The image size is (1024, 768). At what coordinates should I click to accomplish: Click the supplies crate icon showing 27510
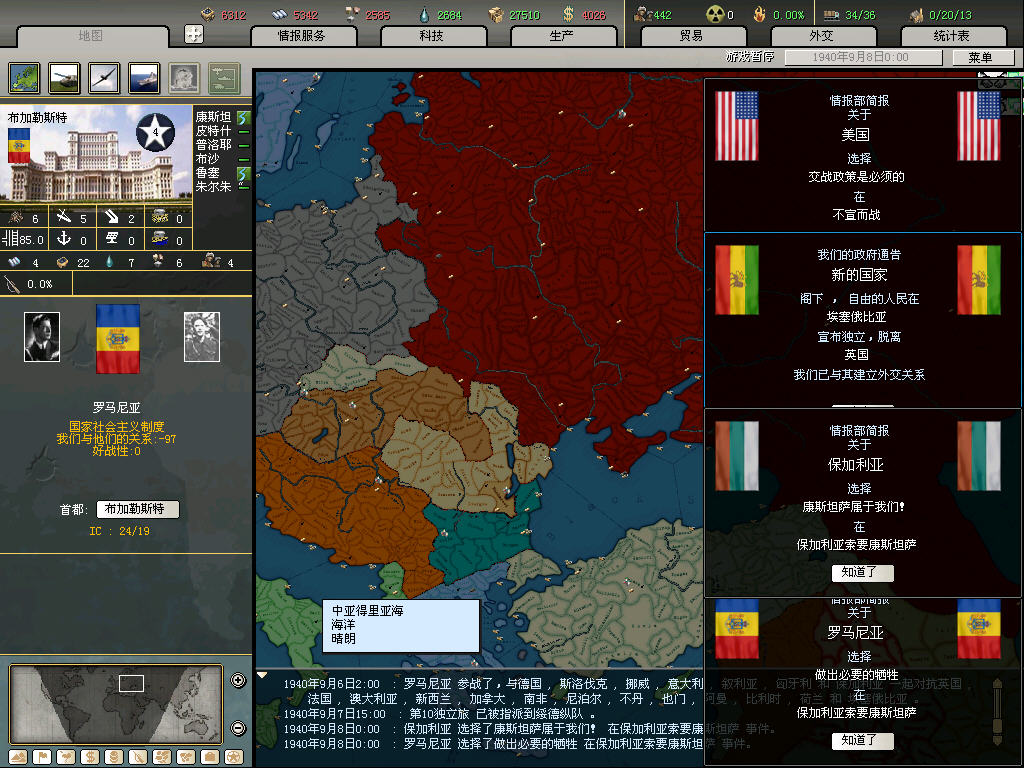496,14
